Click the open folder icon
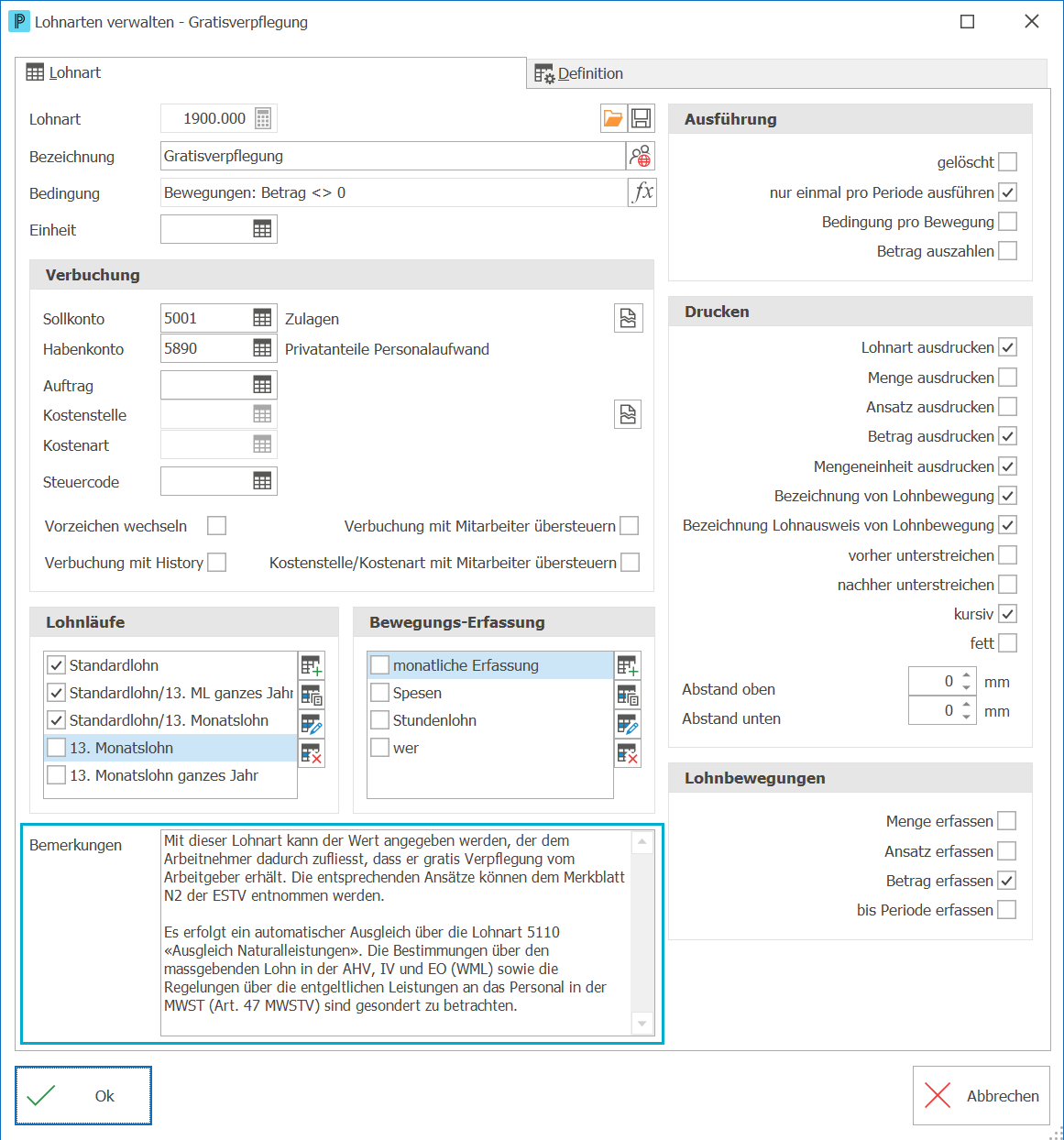Viewport: 1064px width, 1140px height. tap(613, 118)
